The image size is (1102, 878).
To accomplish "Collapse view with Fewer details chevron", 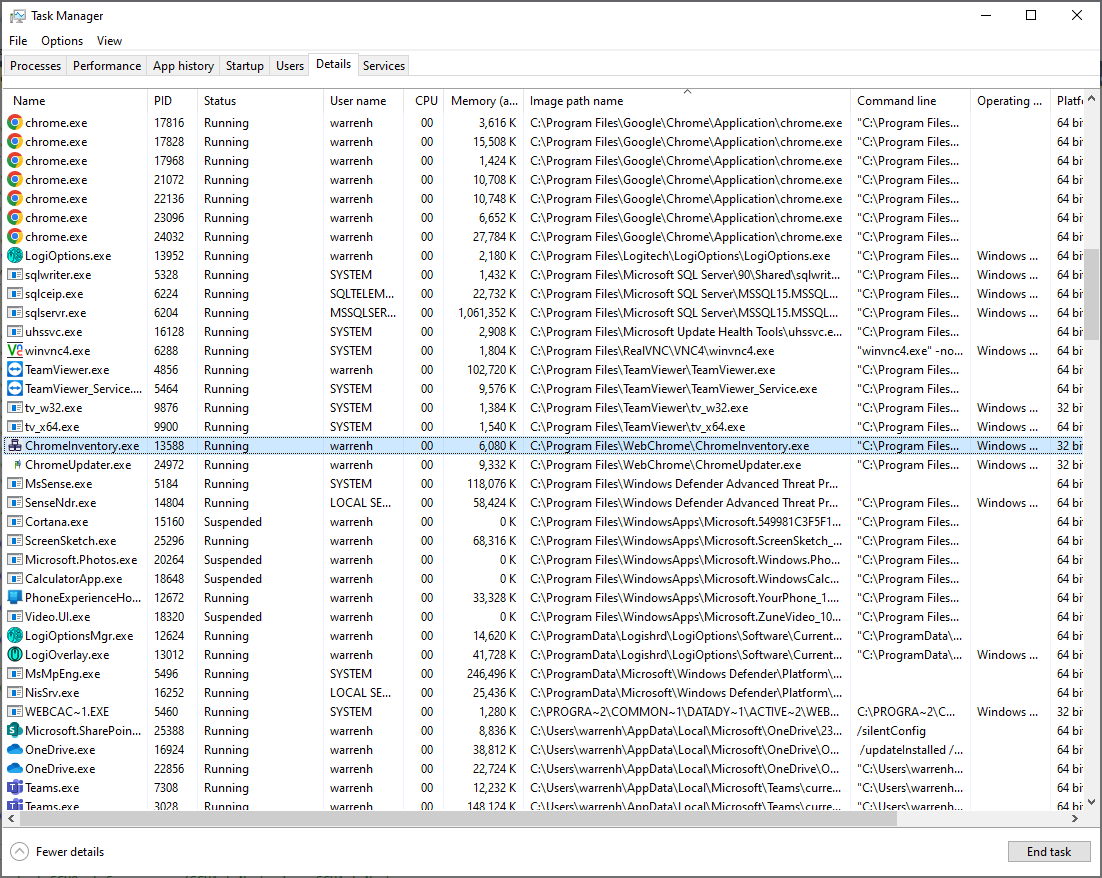I will tap(20, 851).
